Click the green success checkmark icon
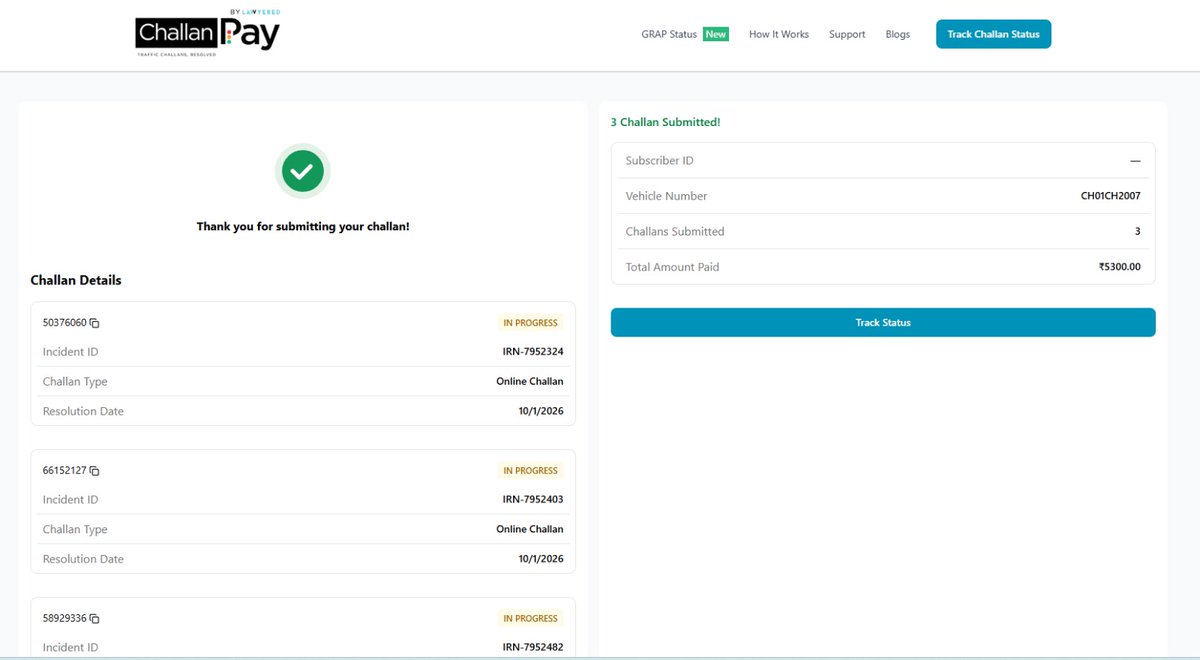Screen dimensions: 1200x660 [302, 171]
